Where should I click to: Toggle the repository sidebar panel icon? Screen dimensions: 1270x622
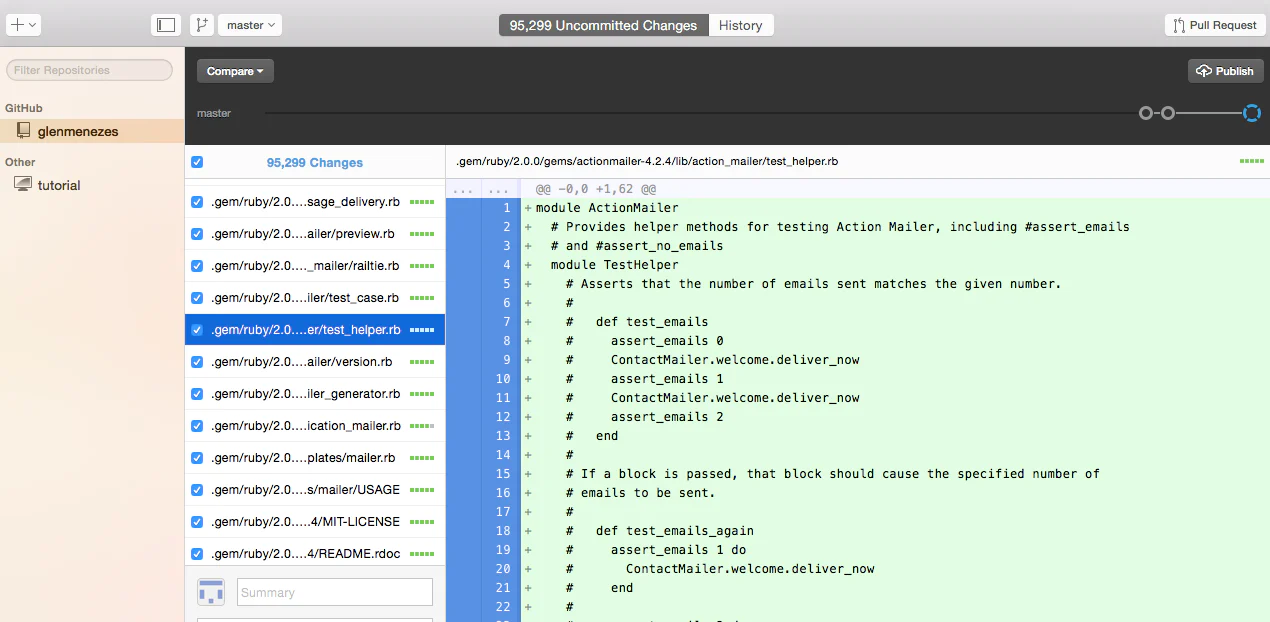tap(166, 25)
